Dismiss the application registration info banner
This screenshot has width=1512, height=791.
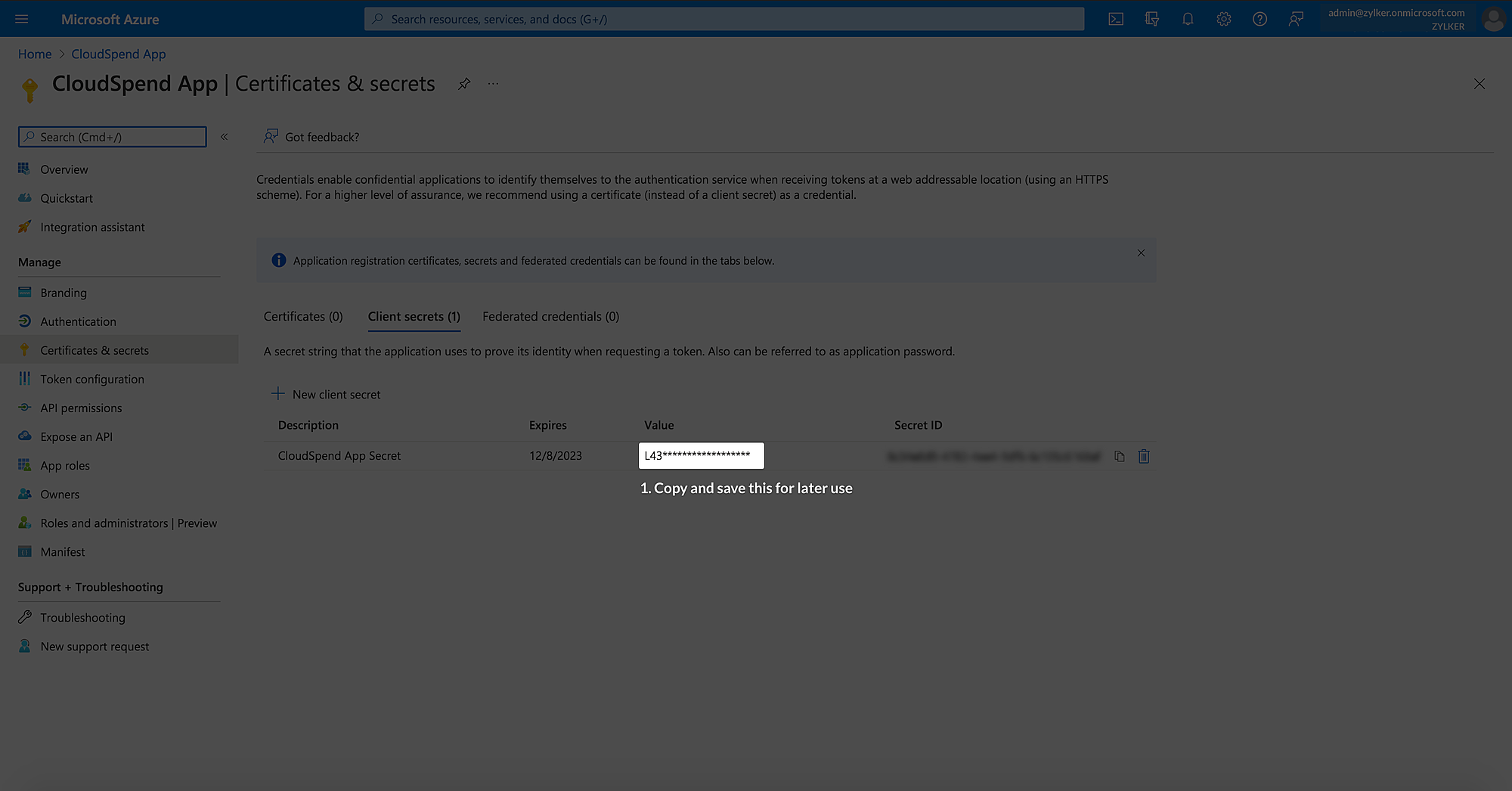coord(1141,253)
